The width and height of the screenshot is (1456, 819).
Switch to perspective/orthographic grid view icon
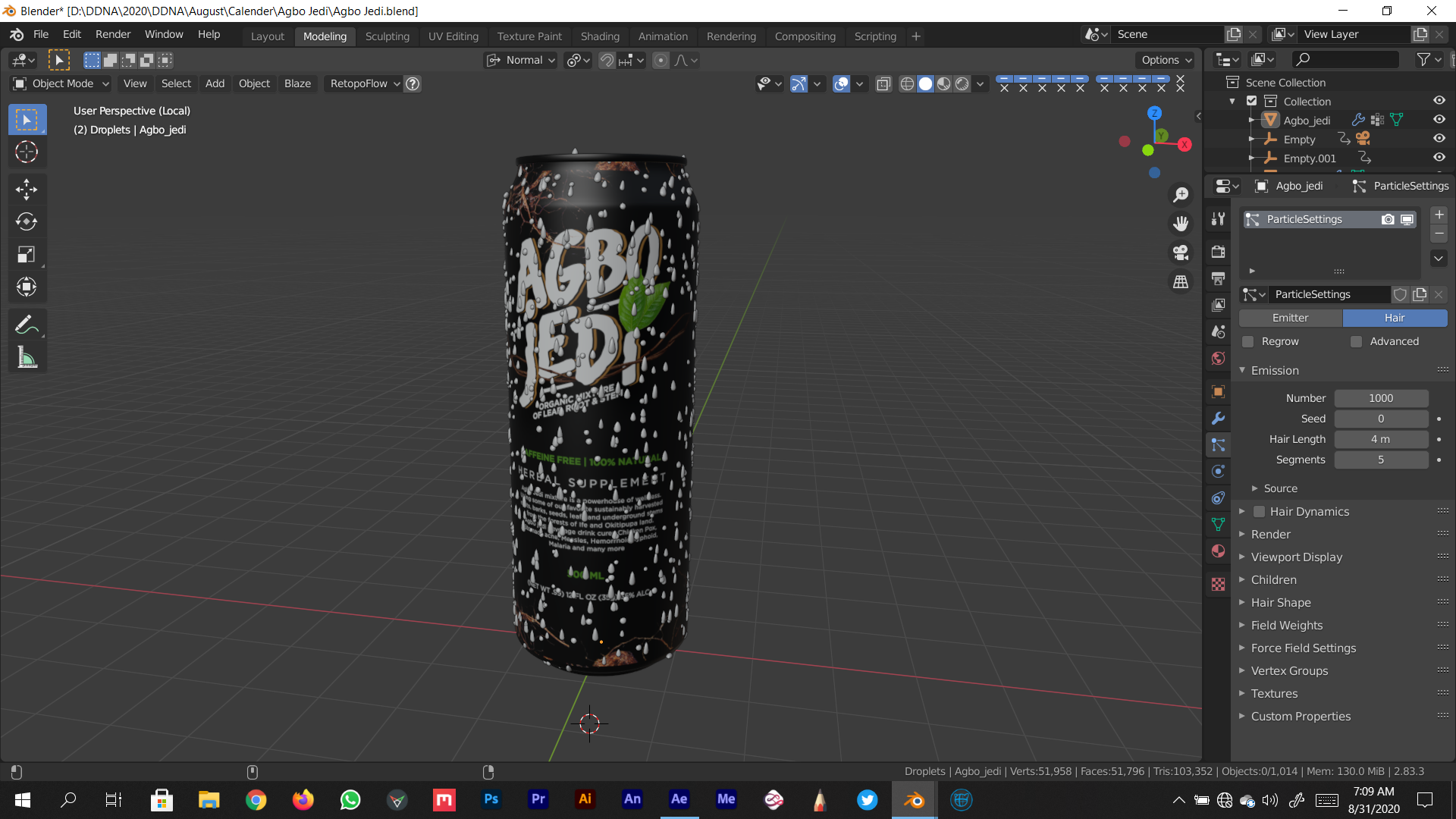click(x=1181, y=281)
